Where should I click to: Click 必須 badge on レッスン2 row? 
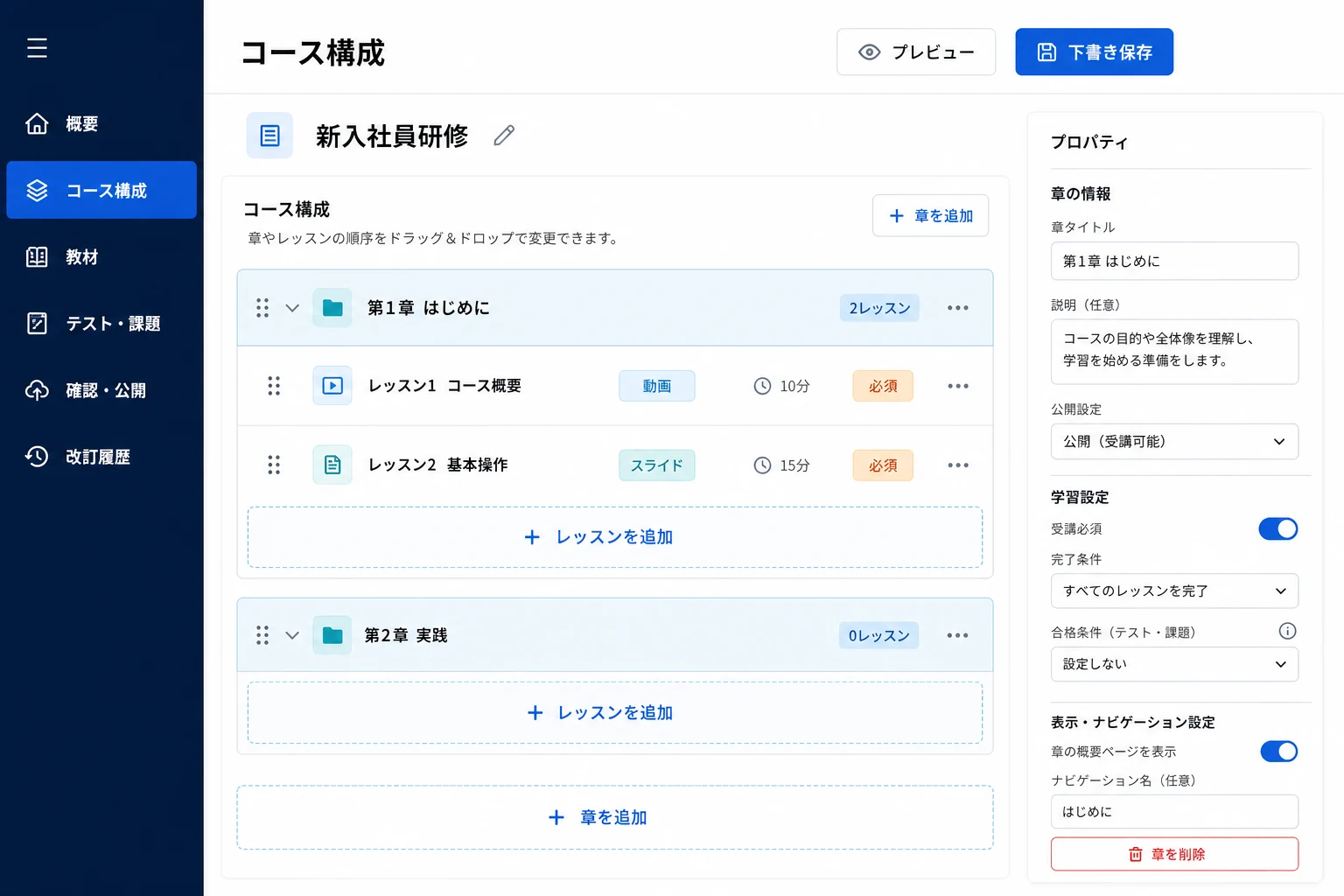point(883,465)
